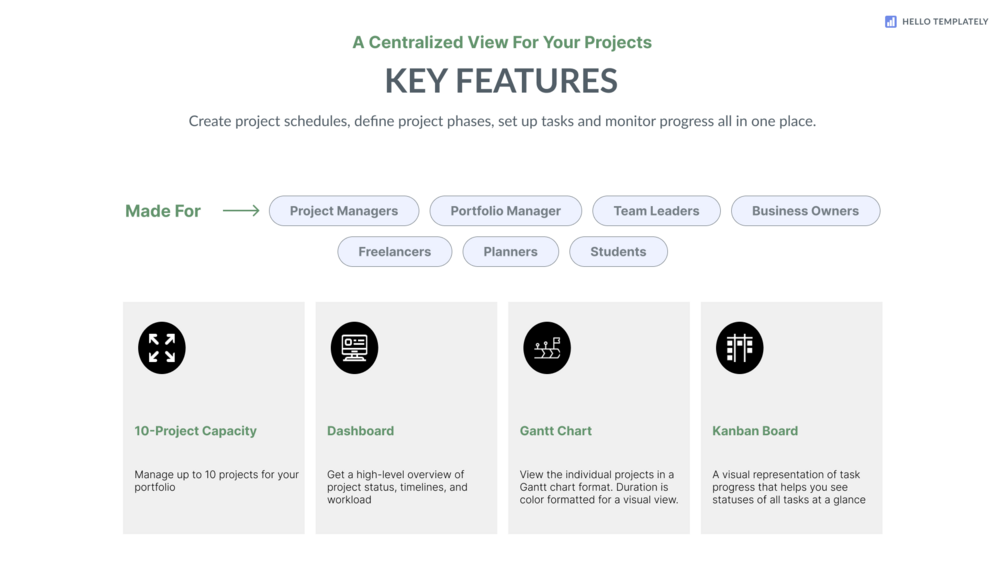Click the Dashboard monitor icon
This screenshot has height=565, width=1005.
click(x=354, y=348)
